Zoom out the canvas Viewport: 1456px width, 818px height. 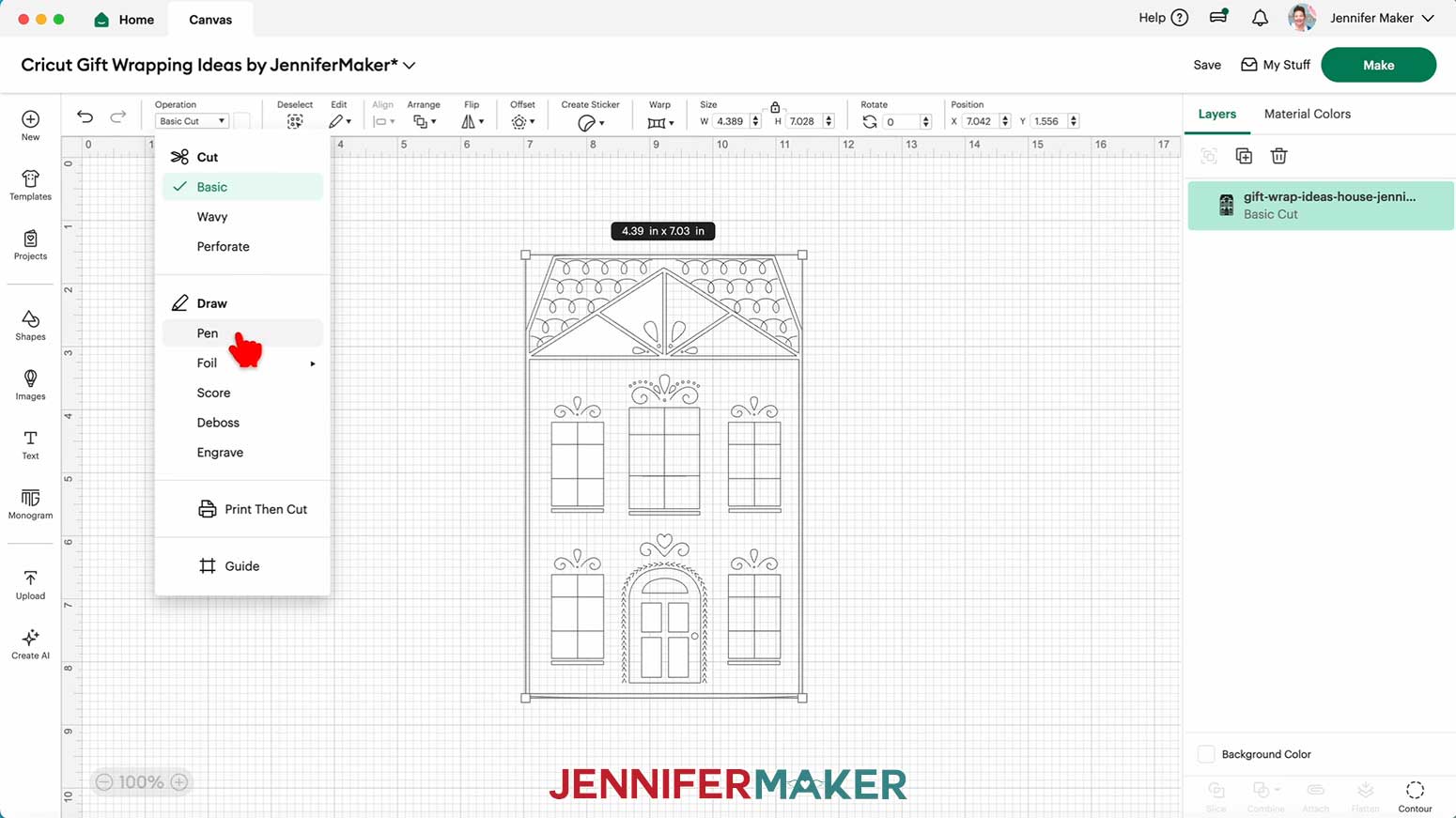(x=104, y=781)
